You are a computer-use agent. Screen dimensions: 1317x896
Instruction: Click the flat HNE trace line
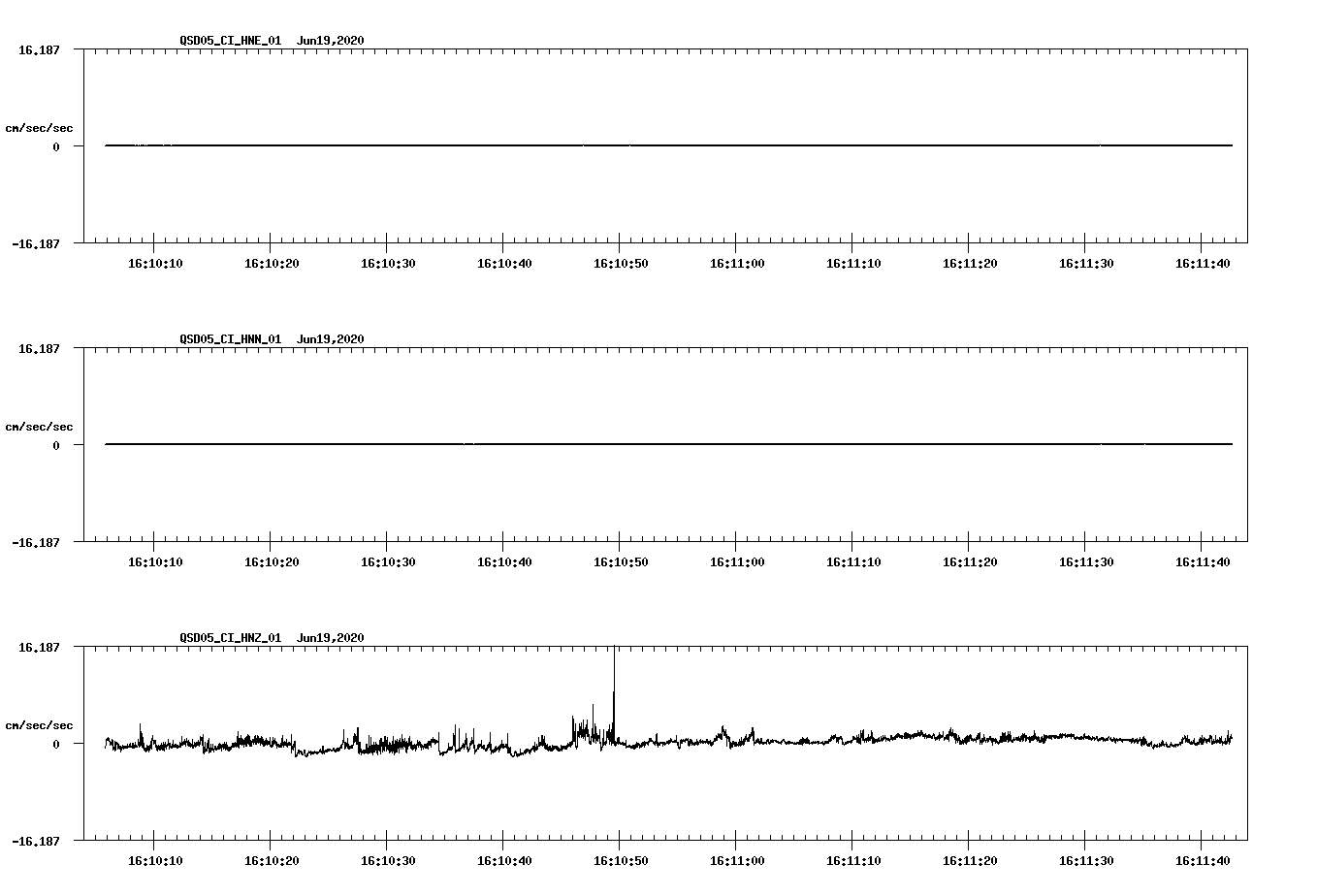pos(669,145)
